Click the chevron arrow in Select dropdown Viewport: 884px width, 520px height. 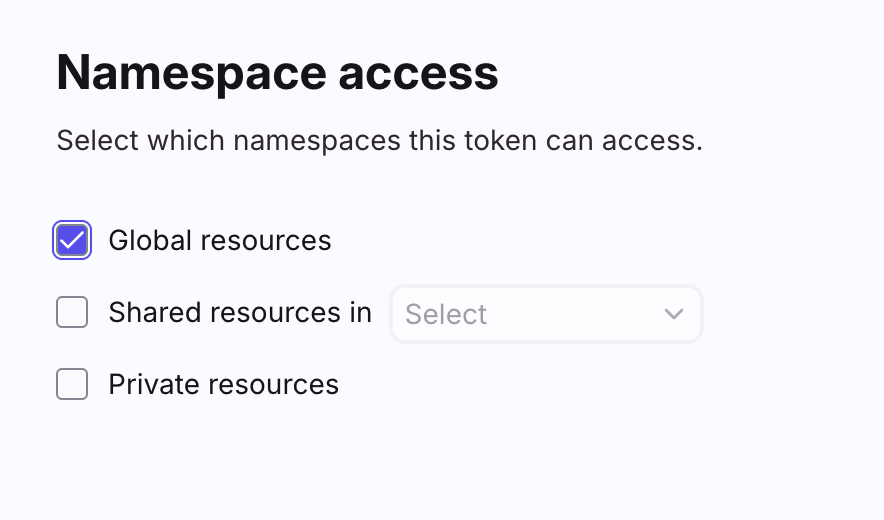(x=674, y=314)
